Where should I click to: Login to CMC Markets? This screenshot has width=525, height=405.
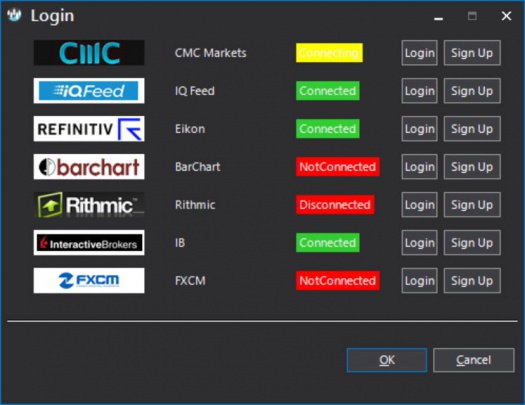(x=420, y=53)
